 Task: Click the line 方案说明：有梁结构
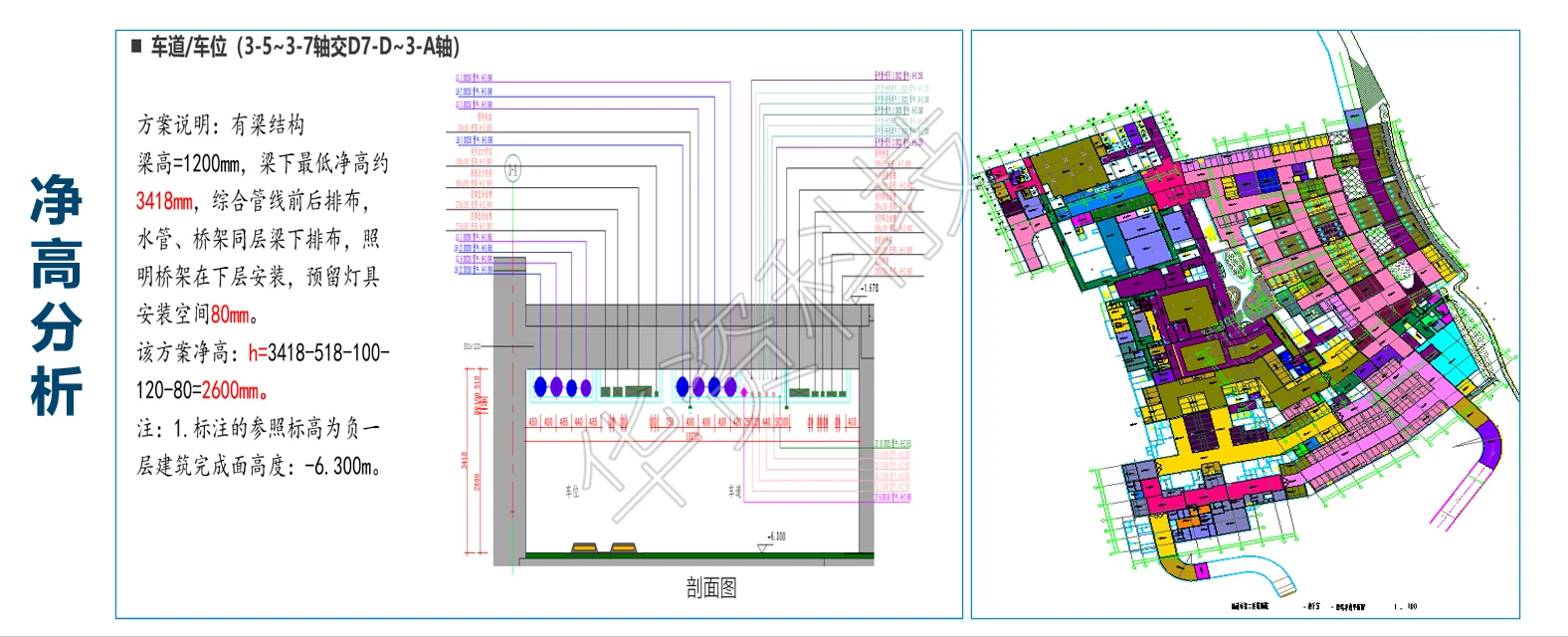221,124
